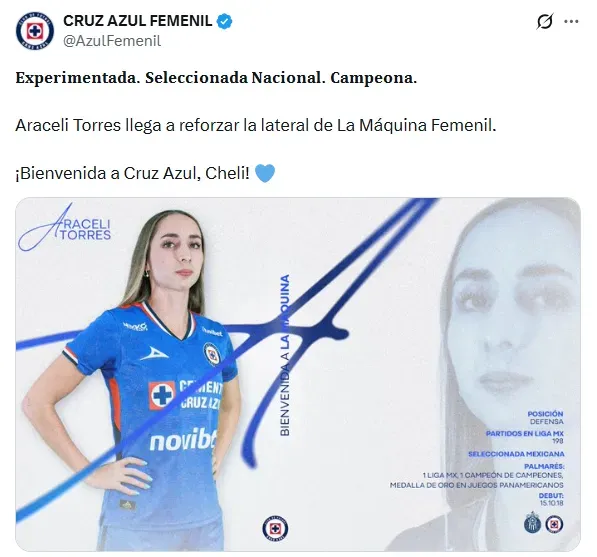Click the Pirma logo on the jersey
This screenshot has height=557, width=597.
tap(154, 354)
